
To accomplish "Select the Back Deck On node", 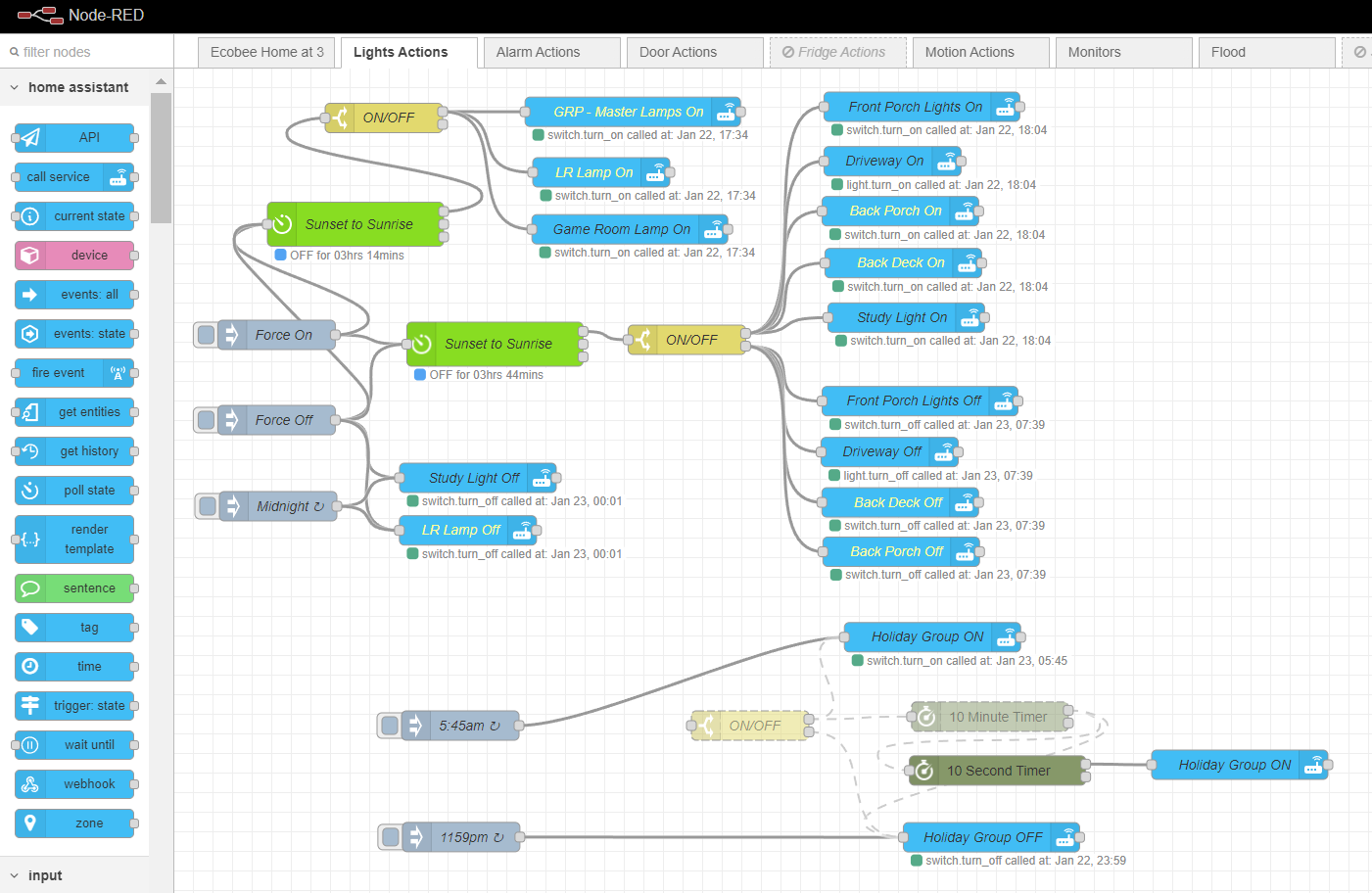I will (x=904, y=262).
